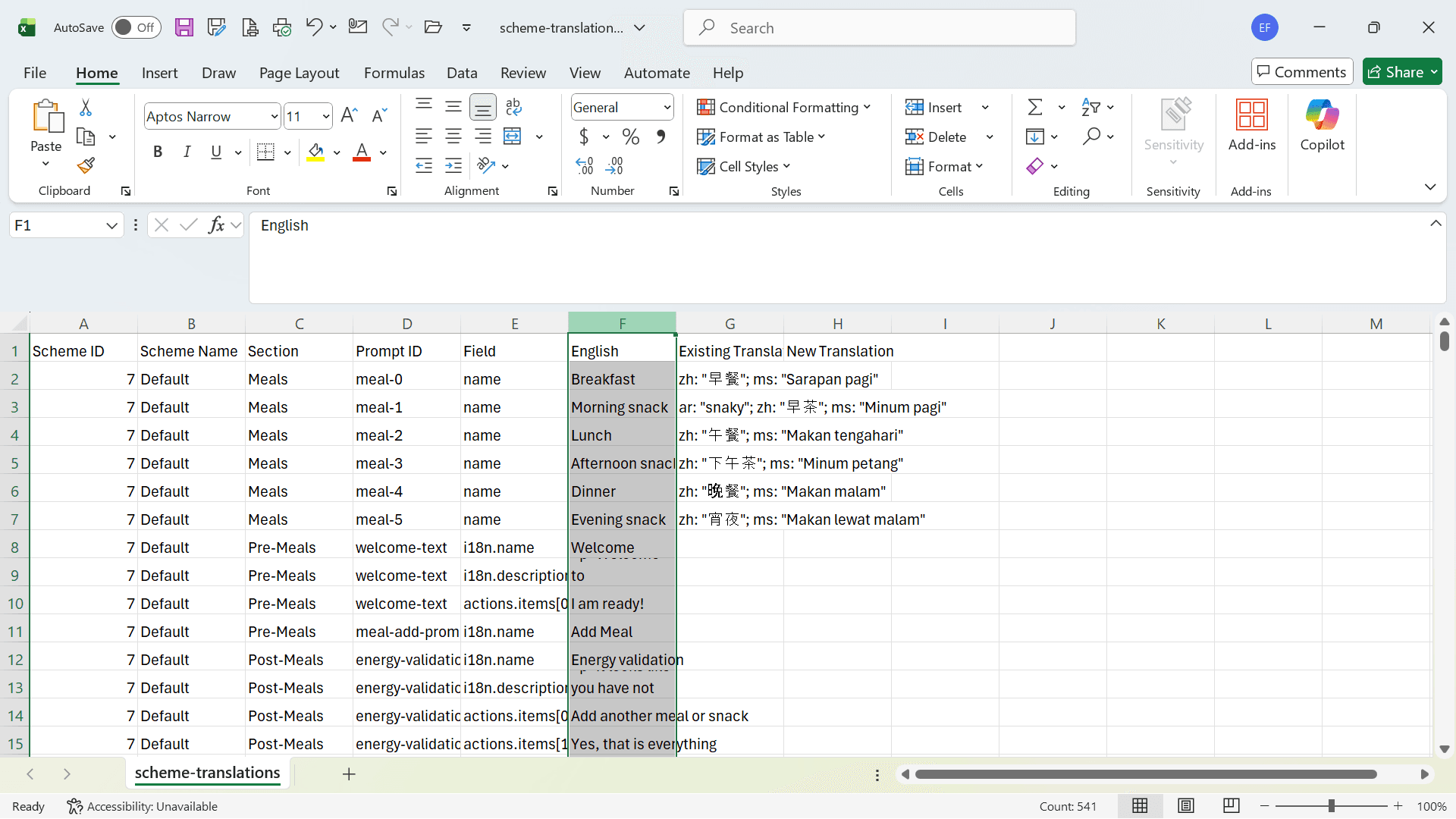Click the Share button
The height and width of the screenshot is (819, 1456).
[x=1401, y=72]
